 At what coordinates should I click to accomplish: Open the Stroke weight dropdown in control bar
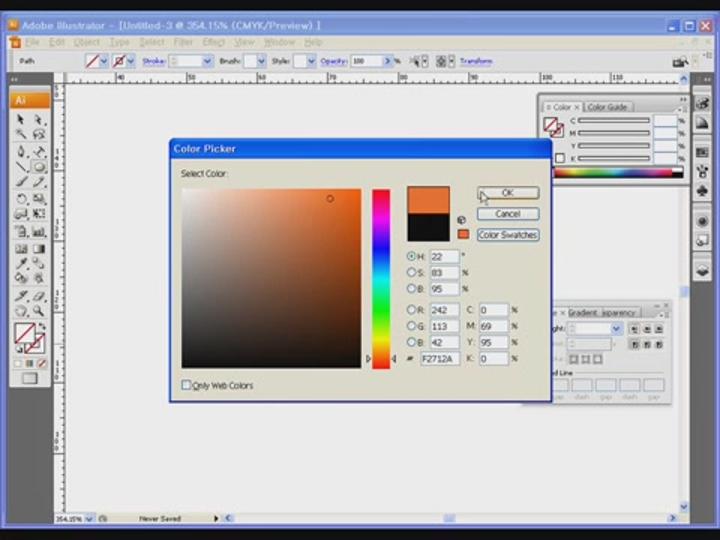pos(207,61)
